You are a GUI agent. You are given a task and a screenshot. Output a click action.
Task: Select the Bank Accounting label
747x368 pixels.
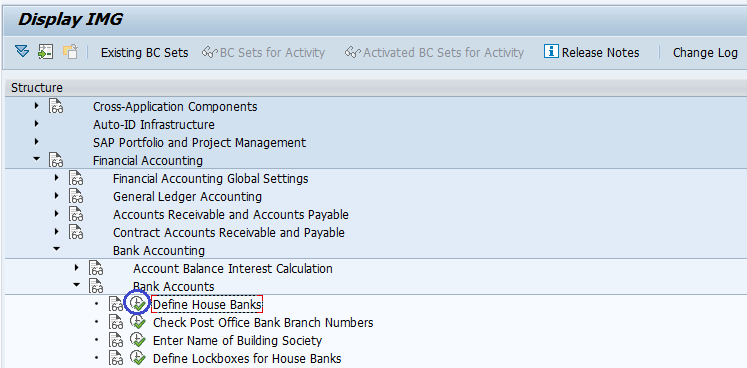pos(159,250)
